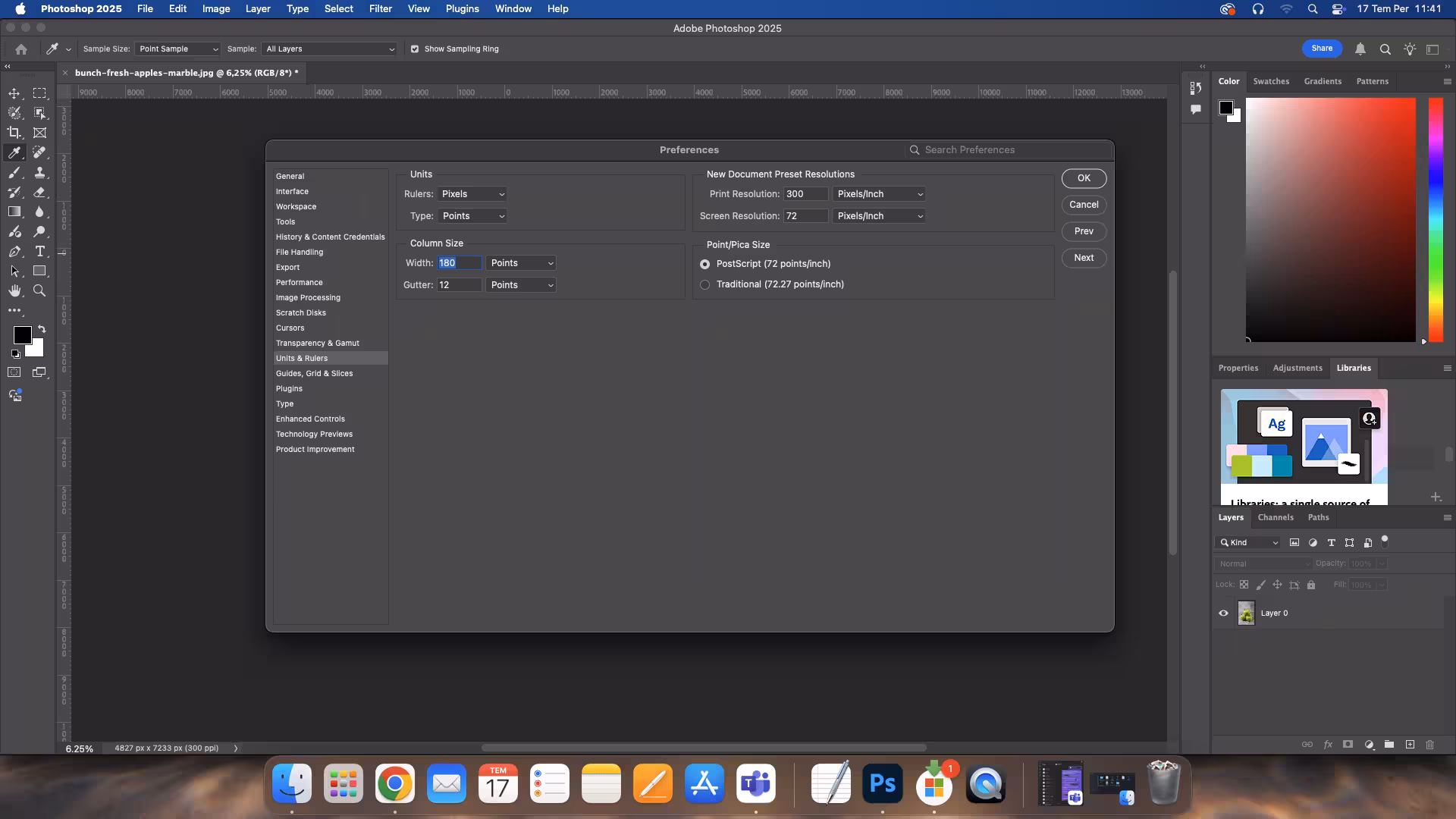Select the Spot Healing Brush tool
This screenshot has width=1456, height=819.
click(39, 152)
